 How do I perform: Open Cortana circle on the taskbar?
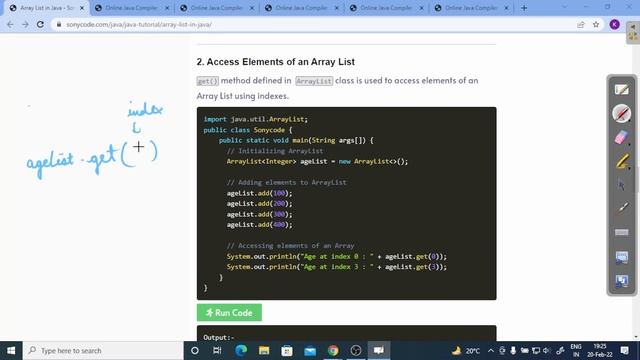pos(195,351)
